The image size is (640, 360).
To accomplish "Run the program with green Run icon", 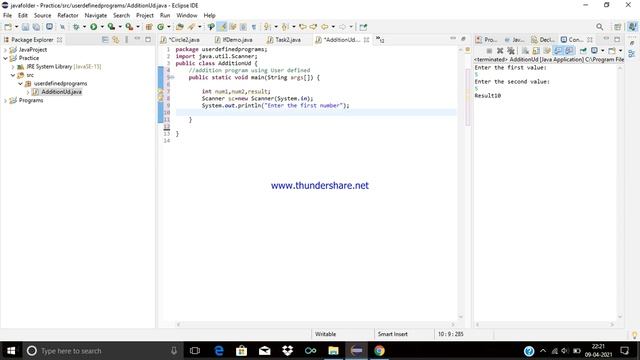I will click(93, 27).
